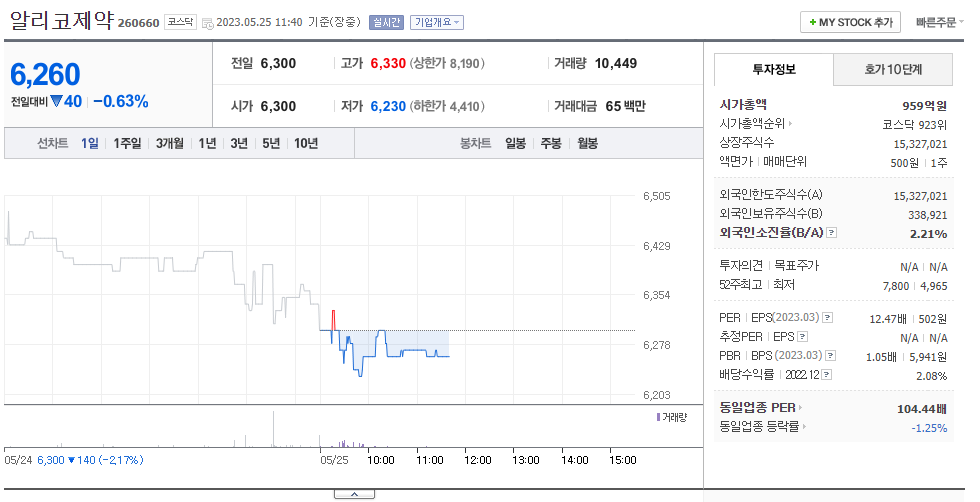Screen dimensions: 980x502
Task: Click the 배당수익률 value 2.08%
Action: [931, 376]
